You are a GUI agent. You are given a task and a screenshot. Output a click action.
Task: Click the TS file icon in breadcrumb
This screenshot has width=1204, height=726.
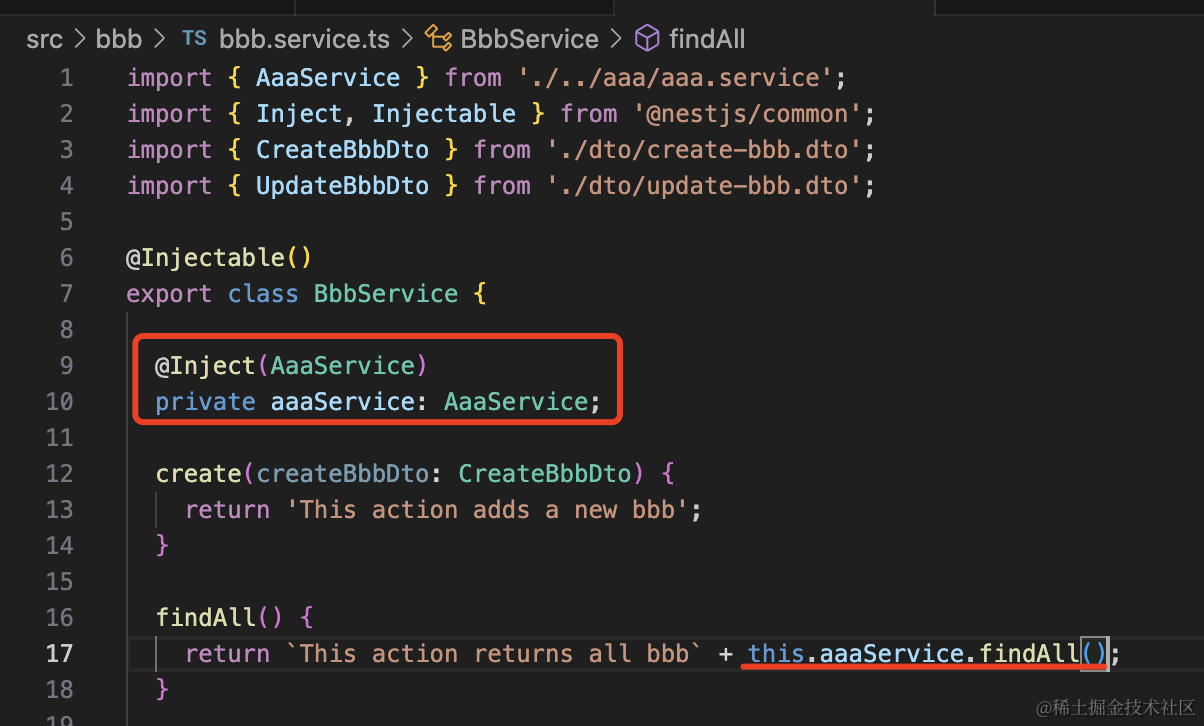[x=193, y=39]
